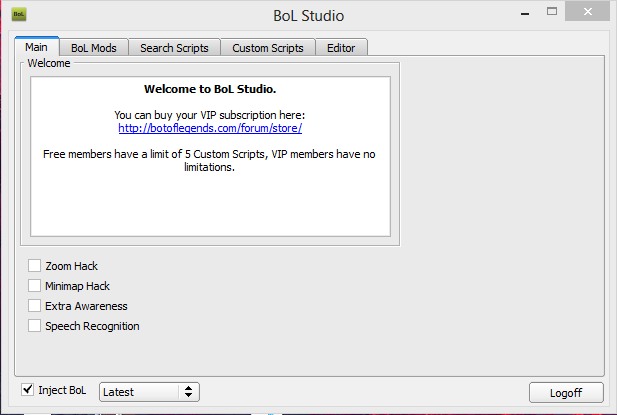Click the Logoff button
617x415 pixels.
pyautogui.click(x=566, y=393)
